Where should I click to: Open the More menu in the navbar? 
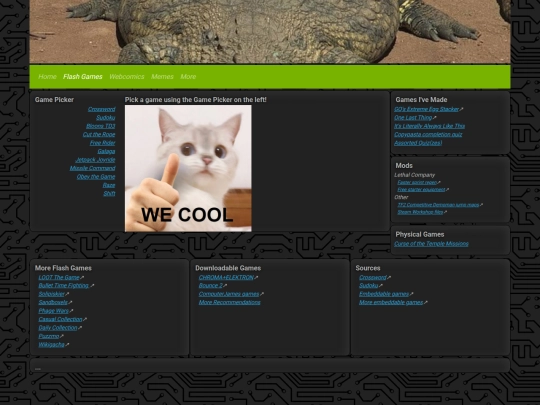click(x=188, y=76)
